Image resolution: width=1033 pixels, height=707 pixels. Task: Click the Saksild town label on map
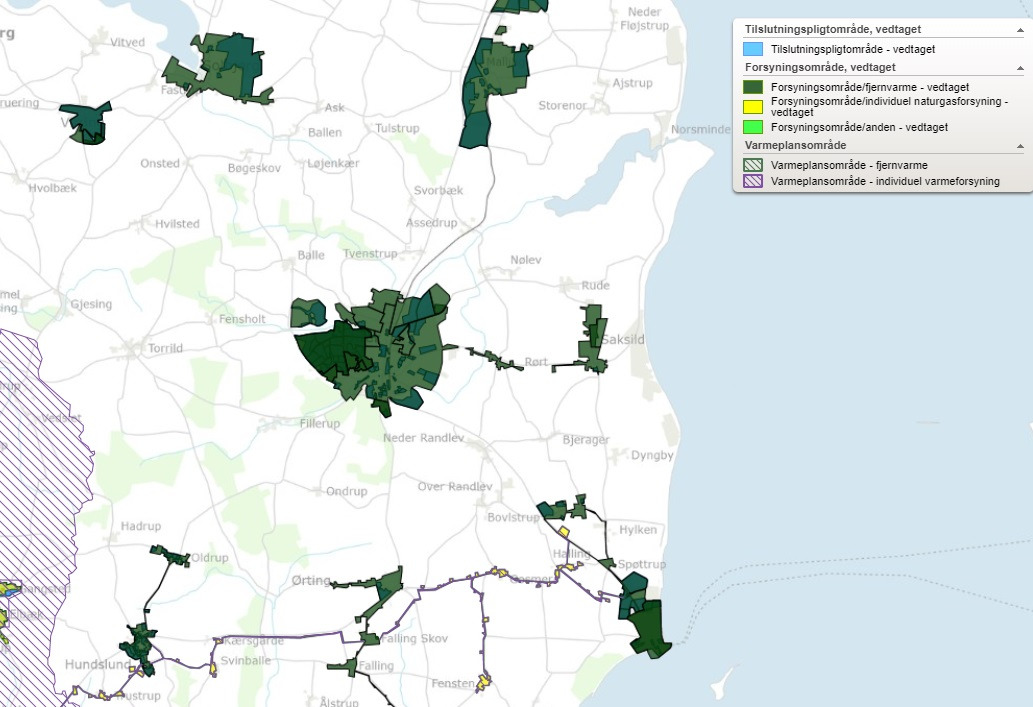click(623, 340)
